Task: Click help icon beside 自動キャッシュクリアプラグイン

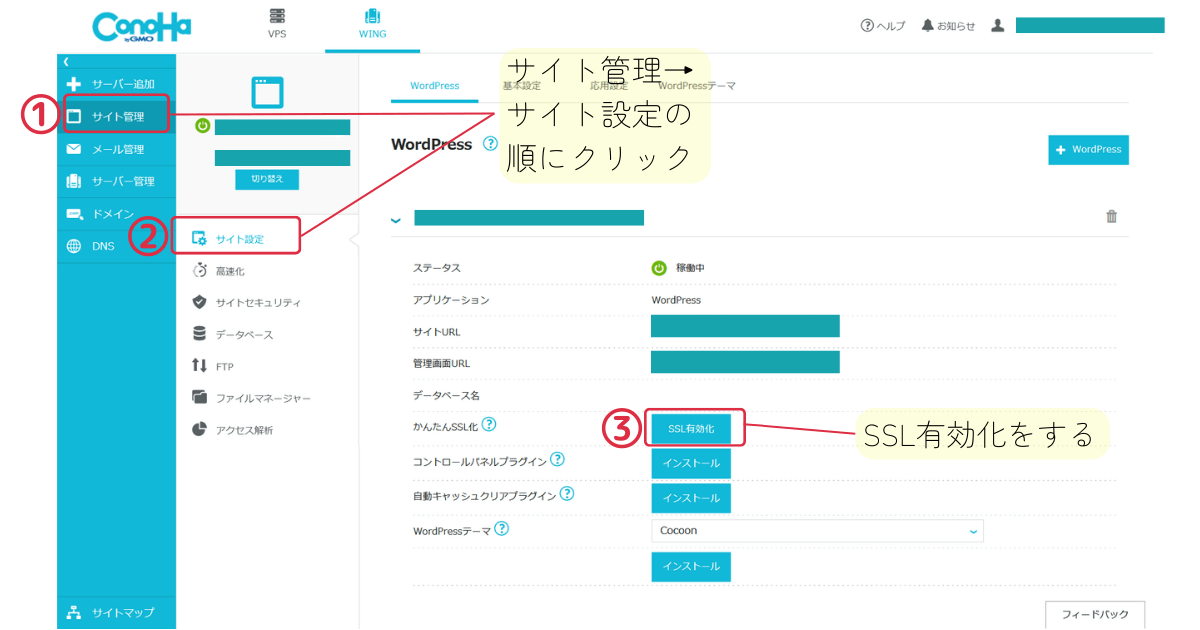Action: (x=566, y=494)
